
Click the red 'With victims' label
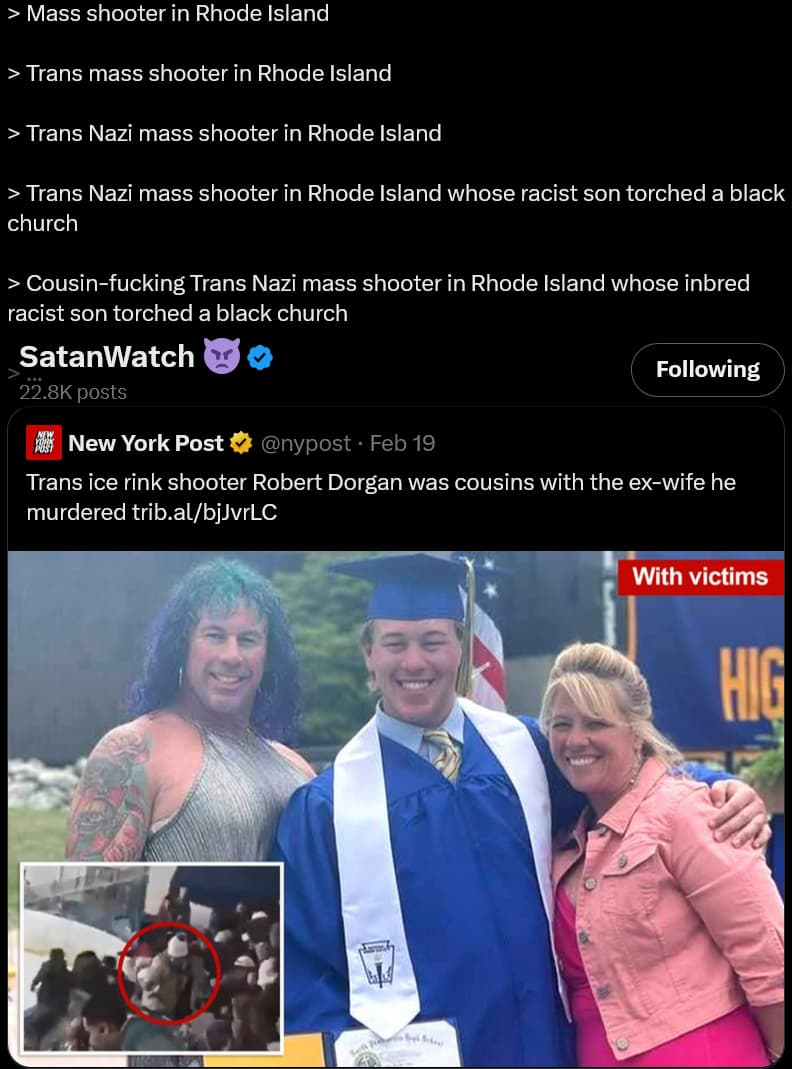pos(700,577)
